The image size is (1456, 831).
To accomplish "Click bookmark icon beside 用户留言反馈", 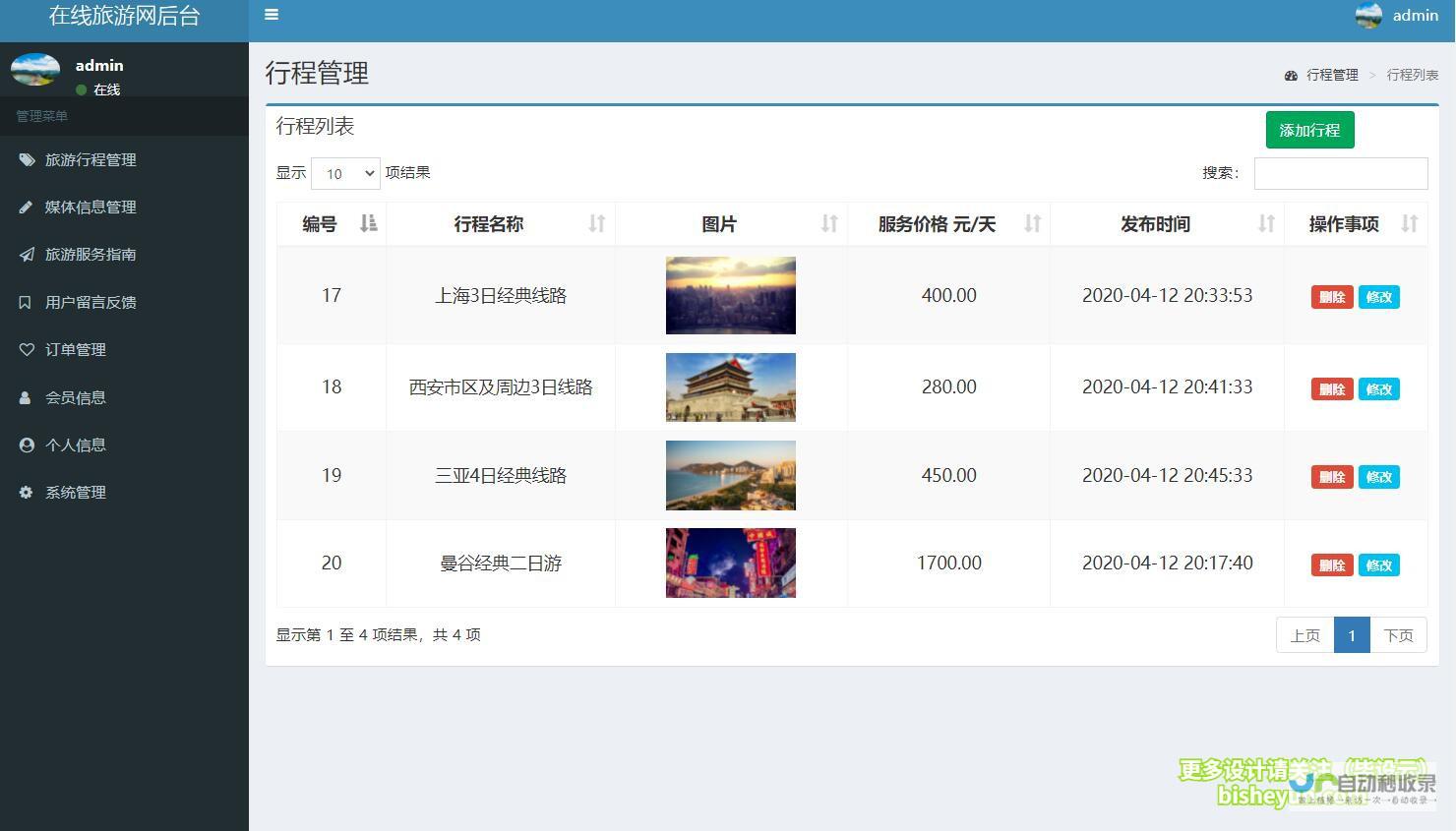I will [x=26, y=302].
